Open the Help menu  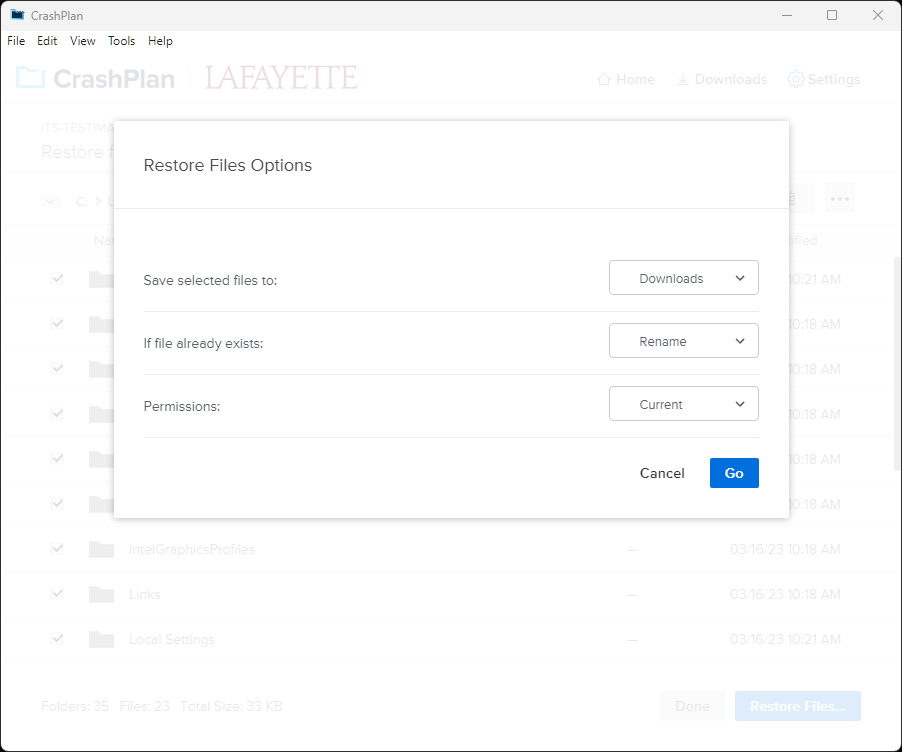pos(160,41)
